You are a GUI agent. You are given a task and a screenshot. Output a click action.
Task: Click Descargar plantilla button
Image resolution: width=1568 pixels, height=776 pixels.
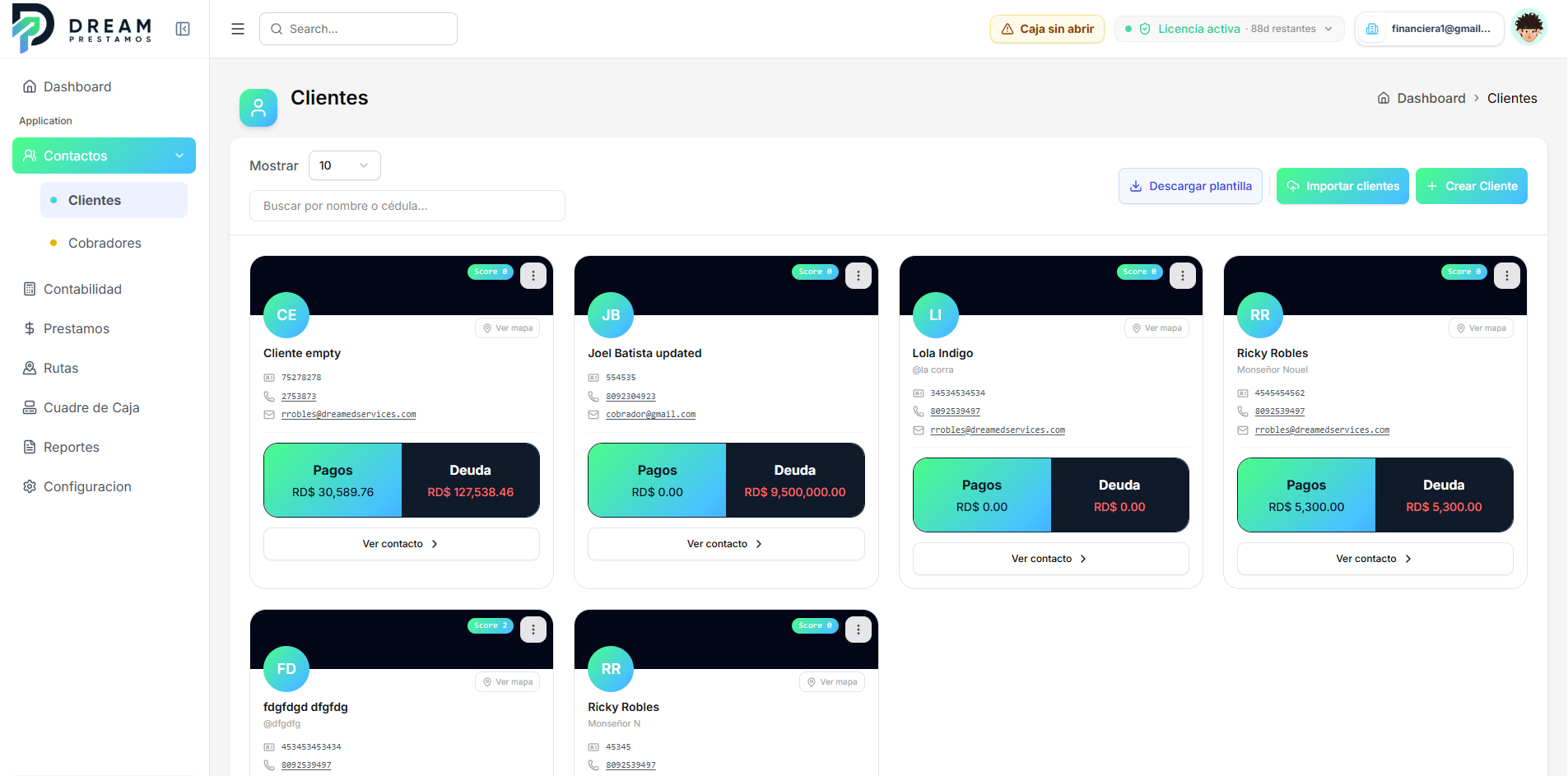pos(1190,186)
